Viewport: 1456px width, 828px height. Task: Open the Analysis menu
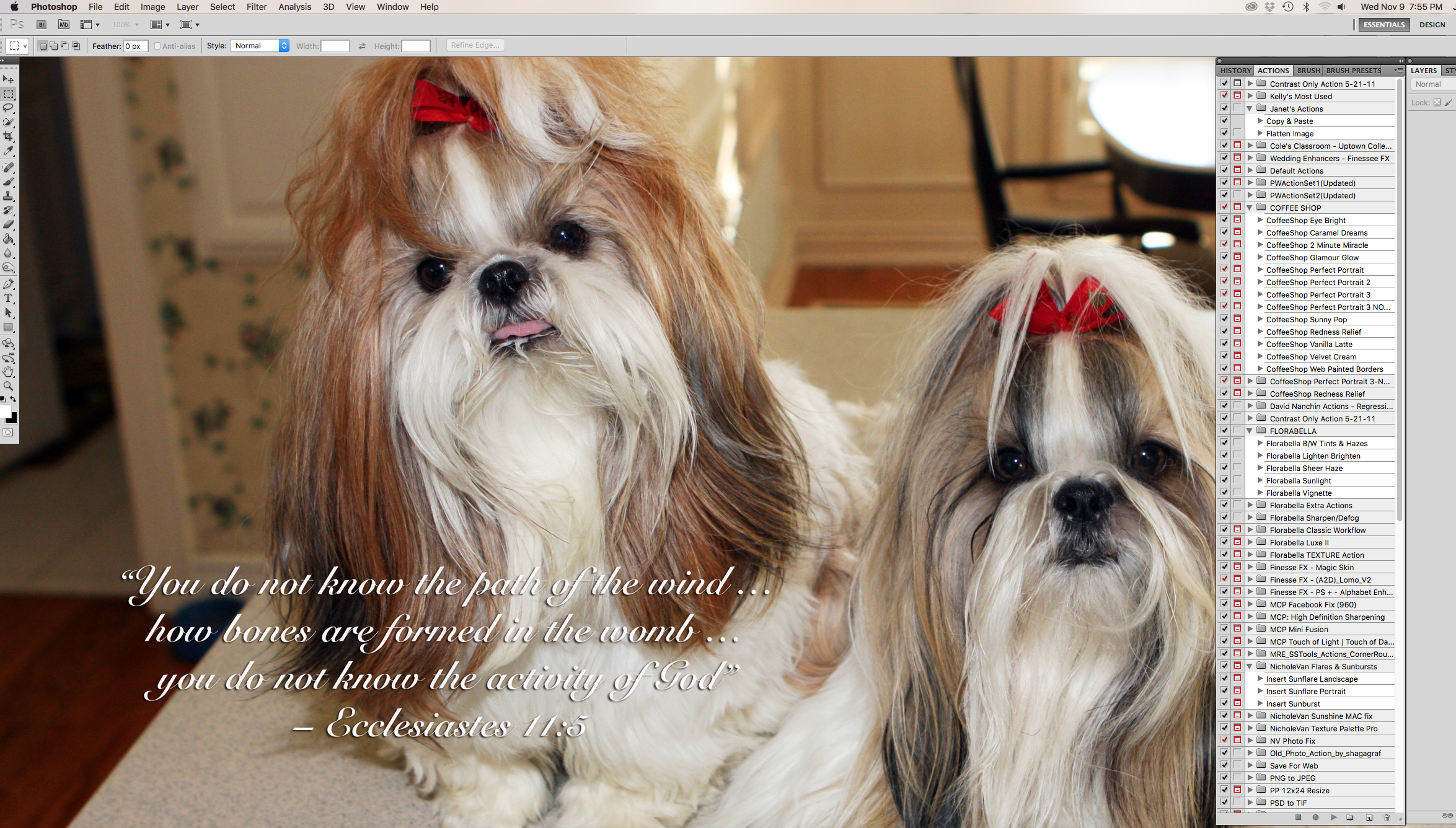tap(294, 7)
